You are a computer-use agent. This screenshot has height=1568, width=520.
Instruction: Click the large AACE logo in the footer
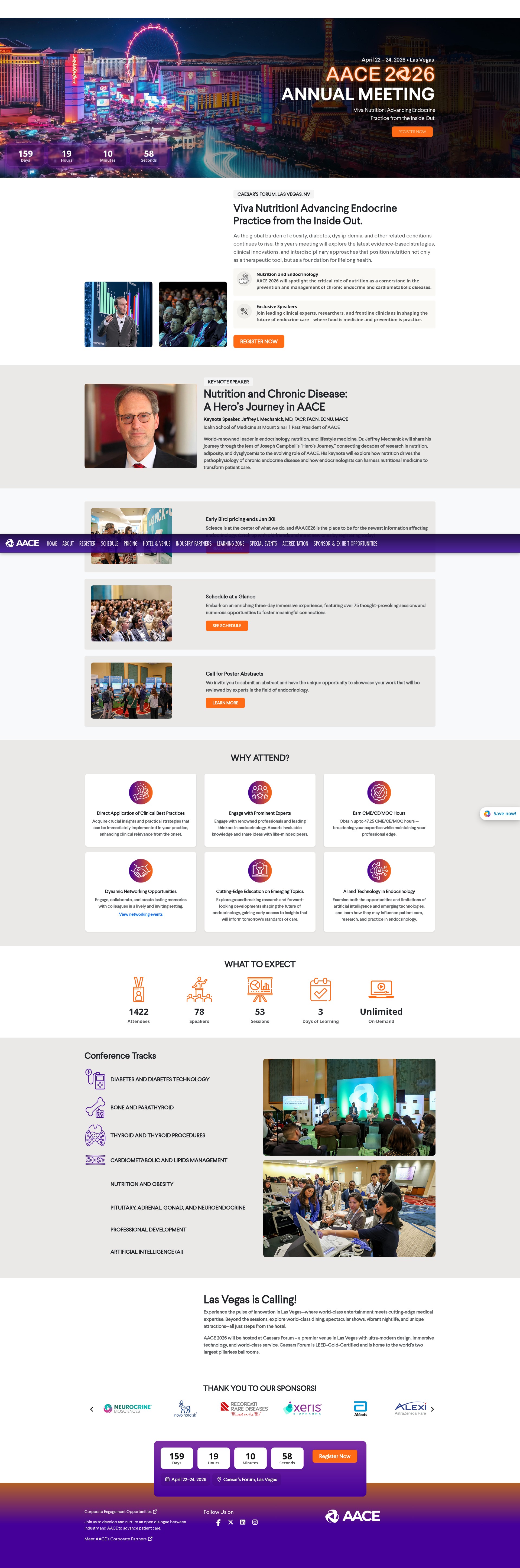tap(353, 1516)
